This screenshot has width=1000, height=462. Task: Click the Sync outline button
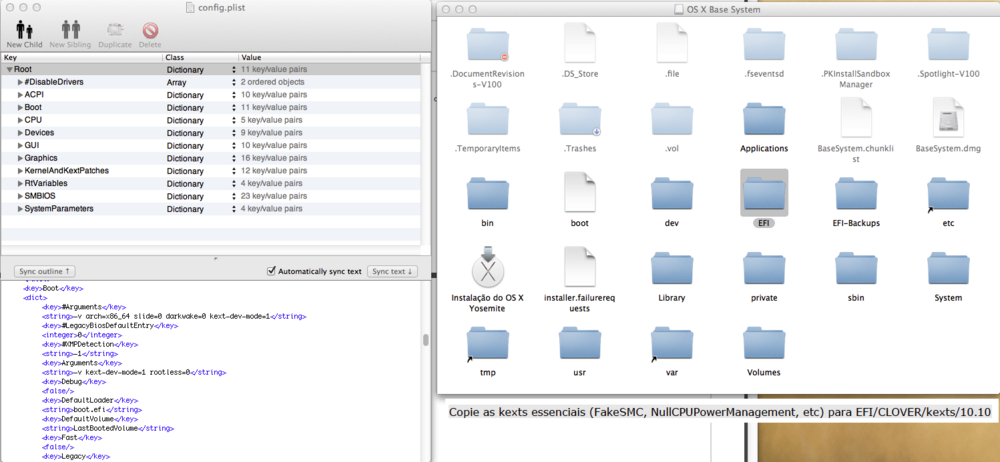pos(44,271)
